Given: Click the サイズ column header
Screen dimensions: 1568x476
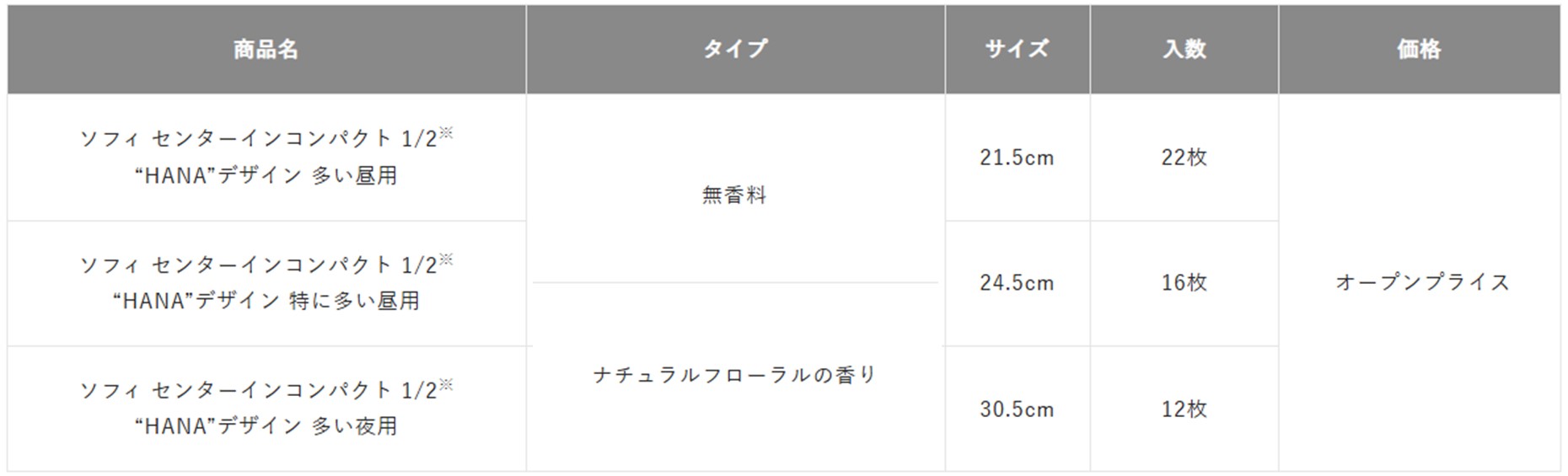Looking at the screenshot, I should (1017, 50).
